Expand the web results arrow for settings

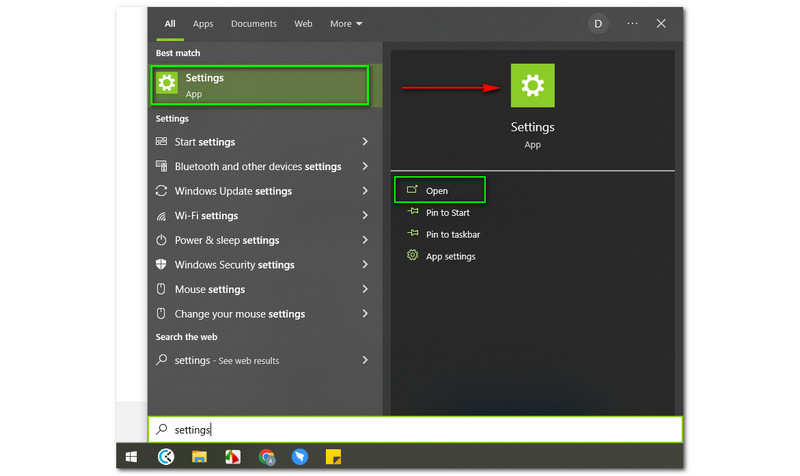pyautogui.click(x=365, y=360)
